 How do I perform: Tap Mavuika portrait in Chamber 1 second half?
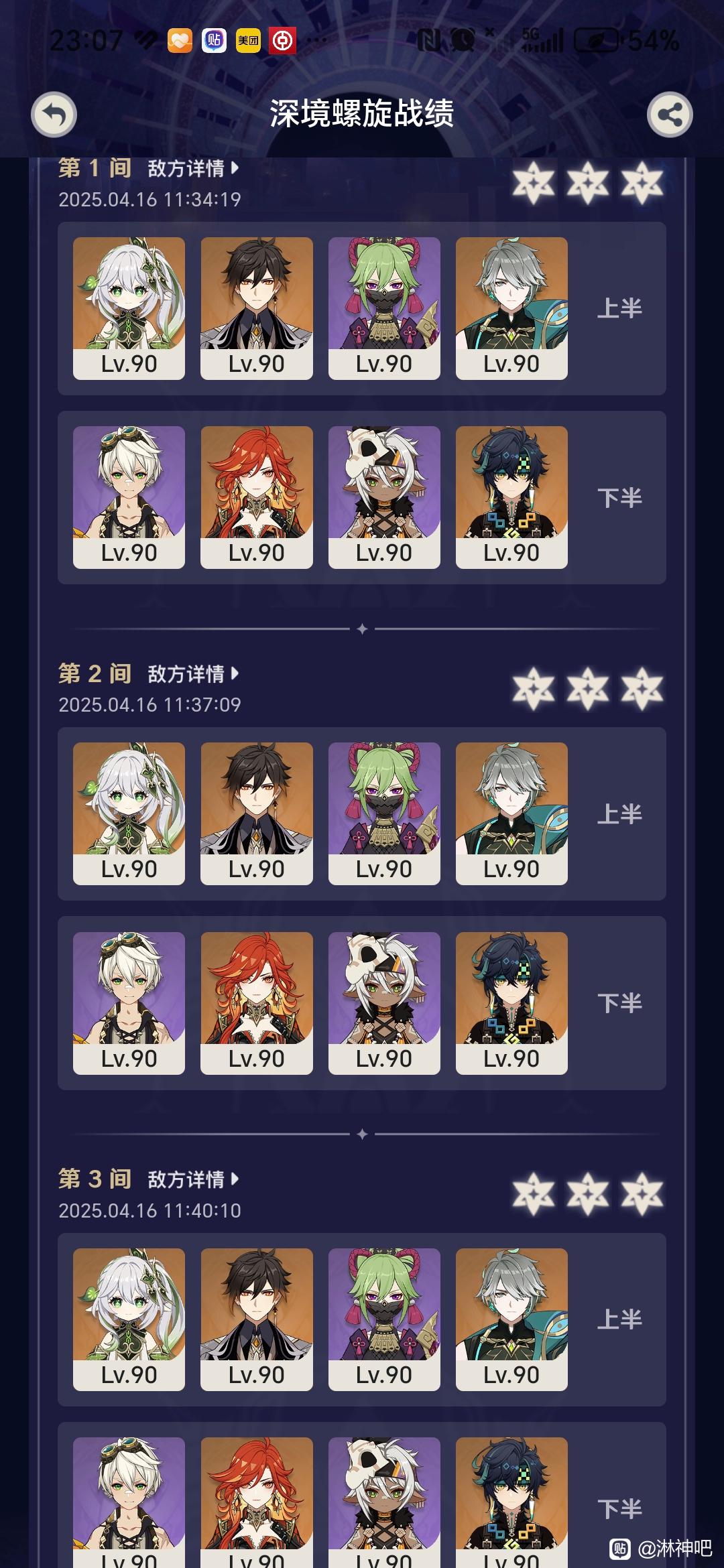(257, 497)
